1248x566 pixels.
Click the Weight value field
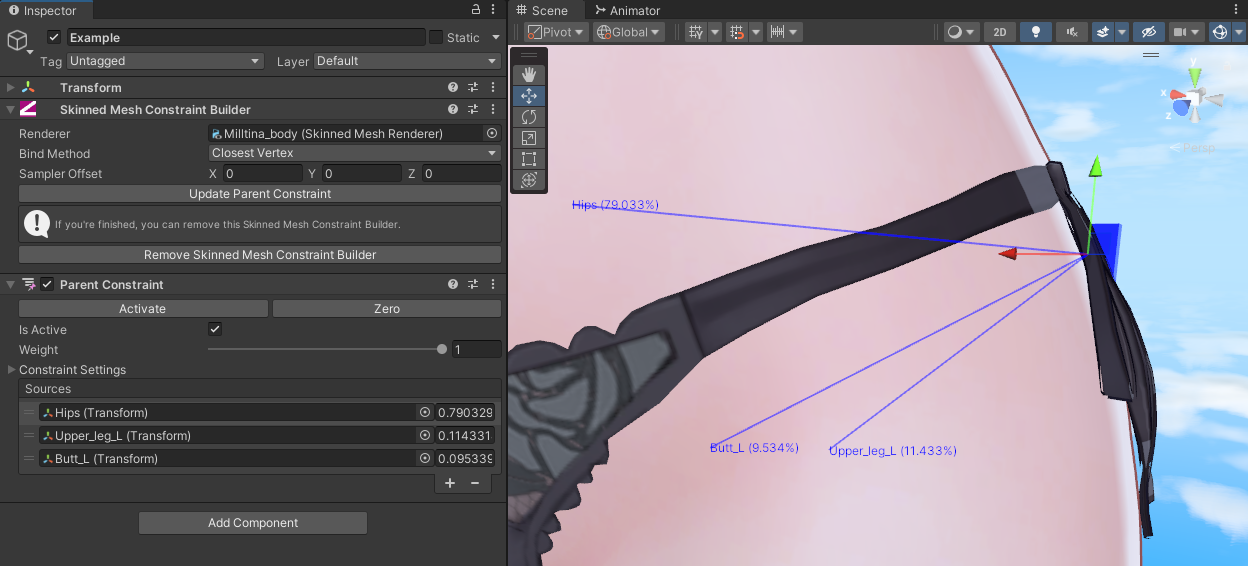coord(476,349)
